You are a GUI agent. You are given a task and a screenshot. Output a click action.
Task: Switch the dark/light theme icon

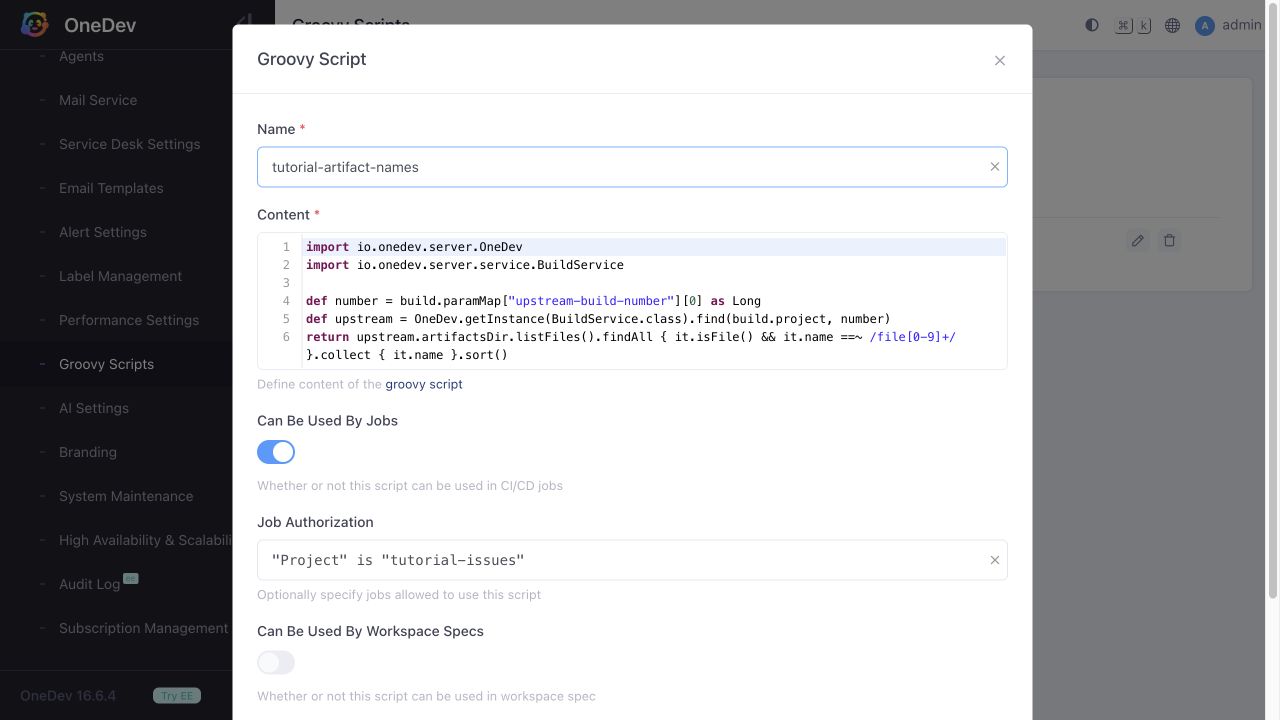pos(1092,25)
